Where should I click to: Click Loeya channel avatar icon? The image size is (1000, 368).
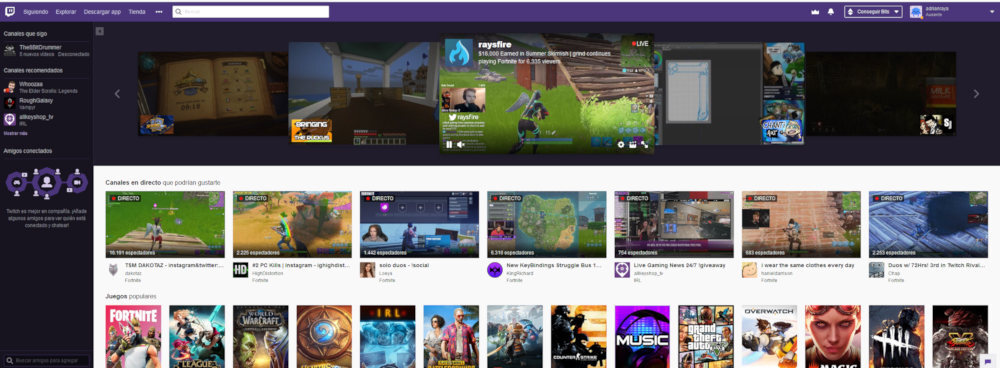coord(367,270)
